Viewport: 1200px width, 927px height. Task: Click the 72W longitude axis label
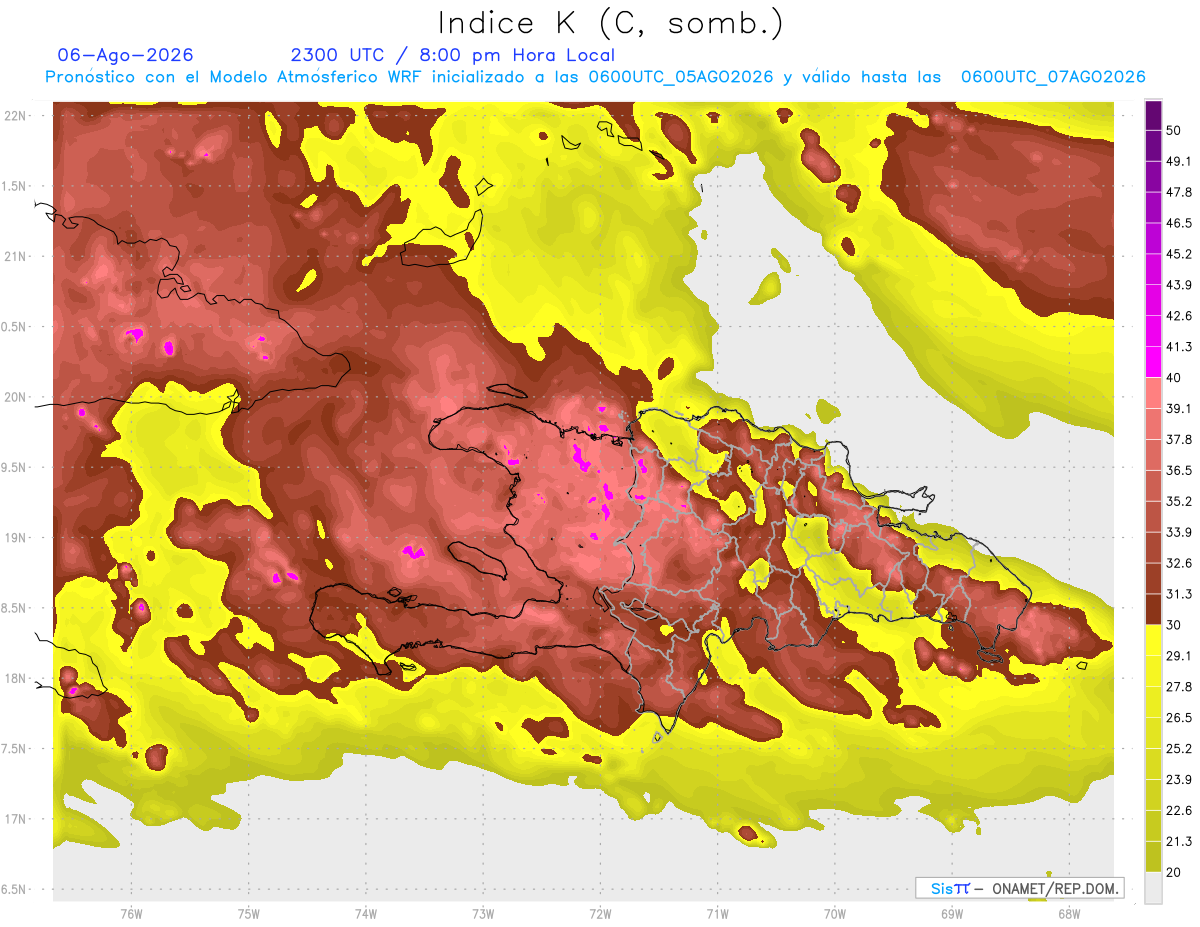click(x=600, y=913)
